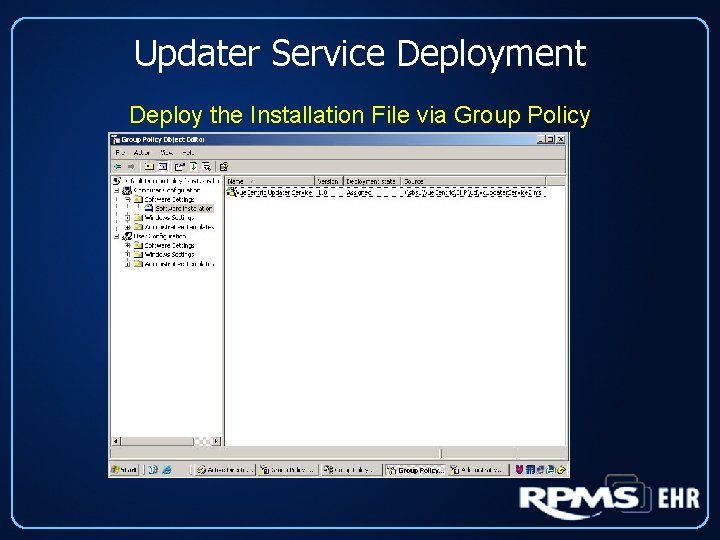Open the Action menu
Viewport: 720px width, 540px height.
[142, 152]
